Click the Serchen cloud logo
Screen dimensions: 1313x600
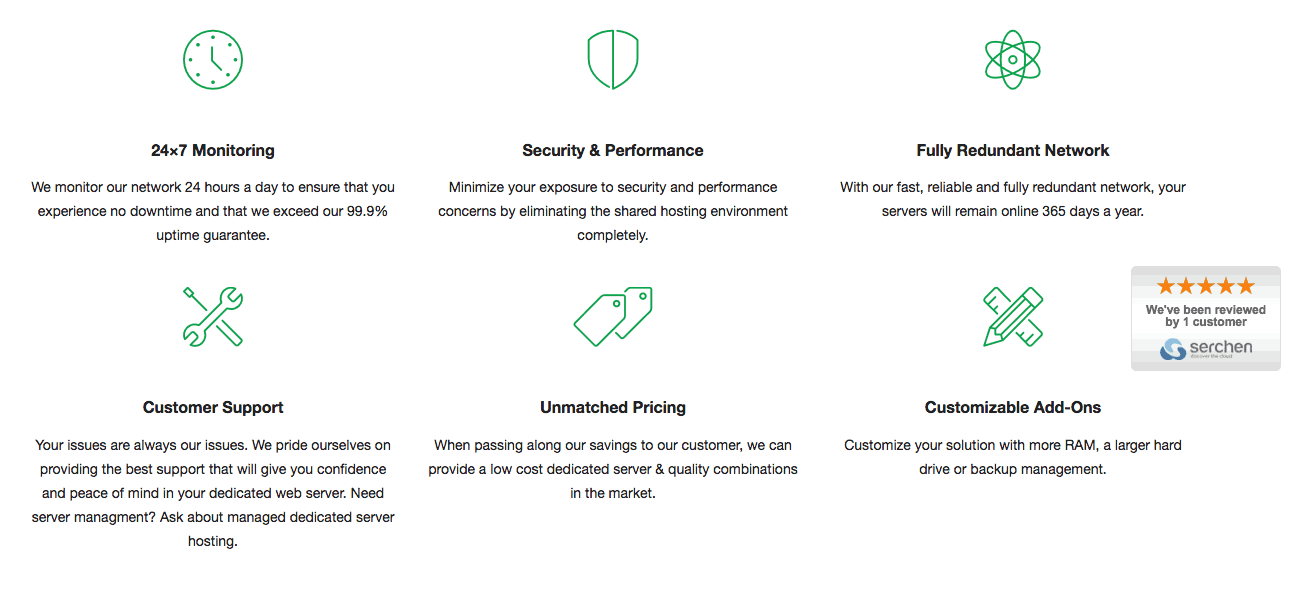(1206, 349)
